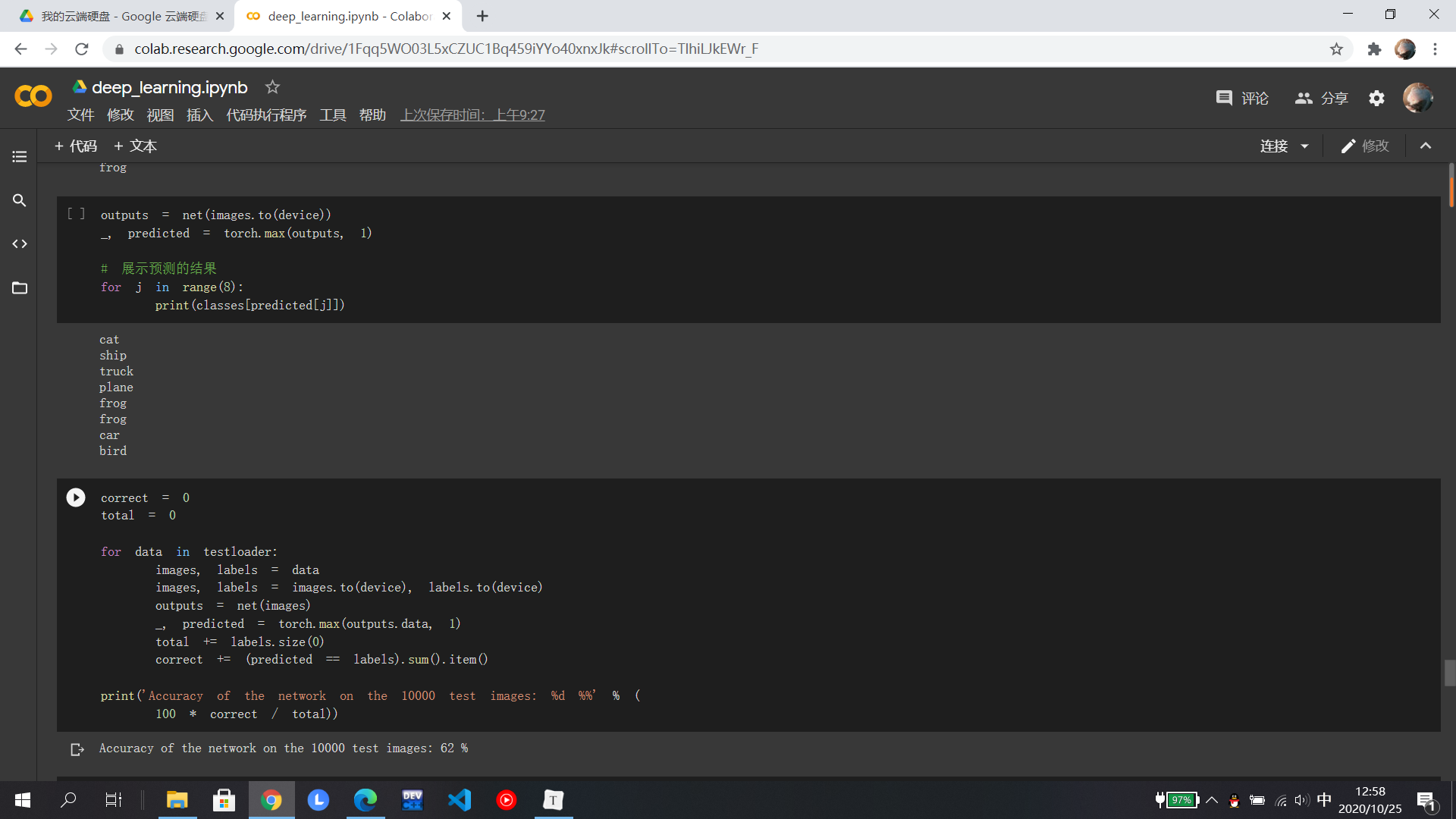The width and height of the screenshot is (1456, 819).
Task: Open the code snippets panel icon
Action: tap(20, 244)
